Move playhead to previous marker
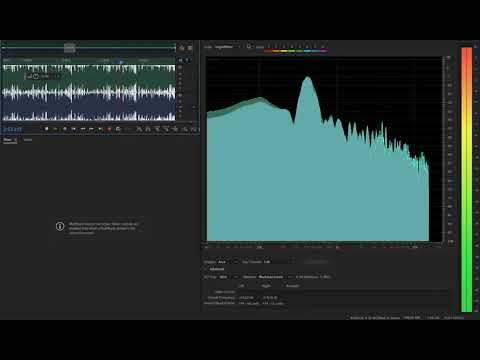The image size is (480, 360). pos(74,129)
